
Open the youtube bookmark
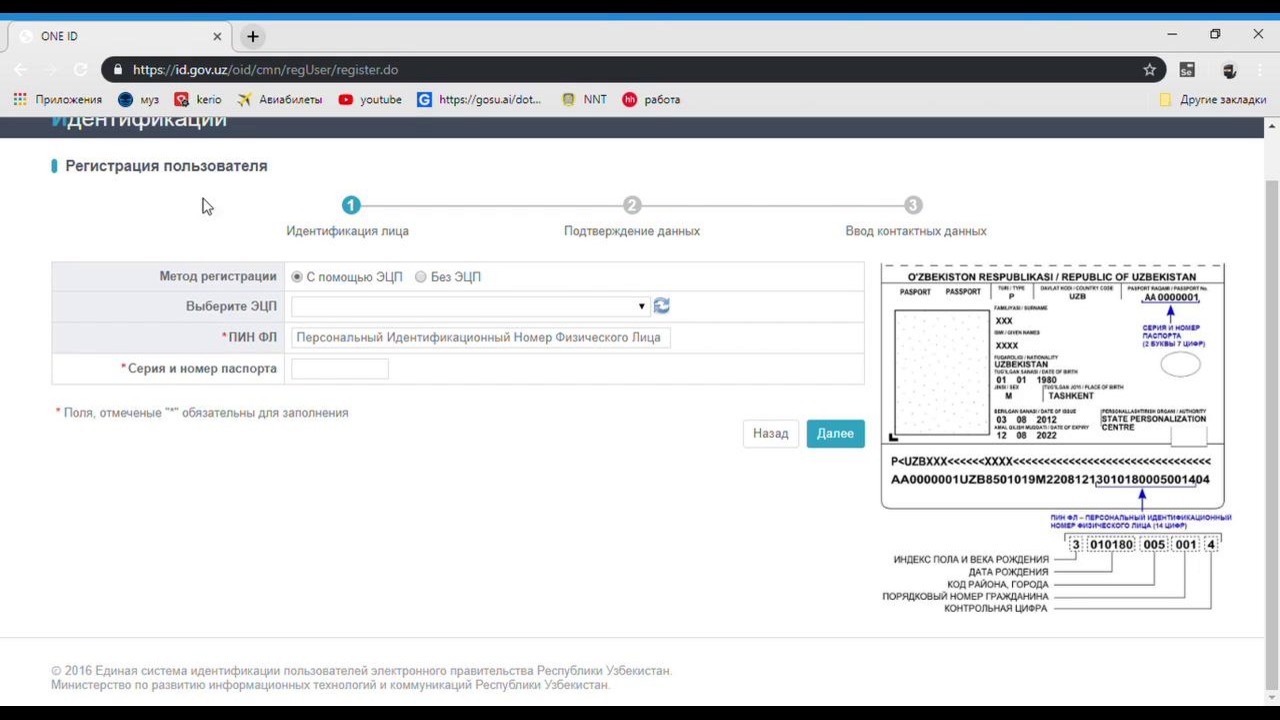tap(370, 100)
